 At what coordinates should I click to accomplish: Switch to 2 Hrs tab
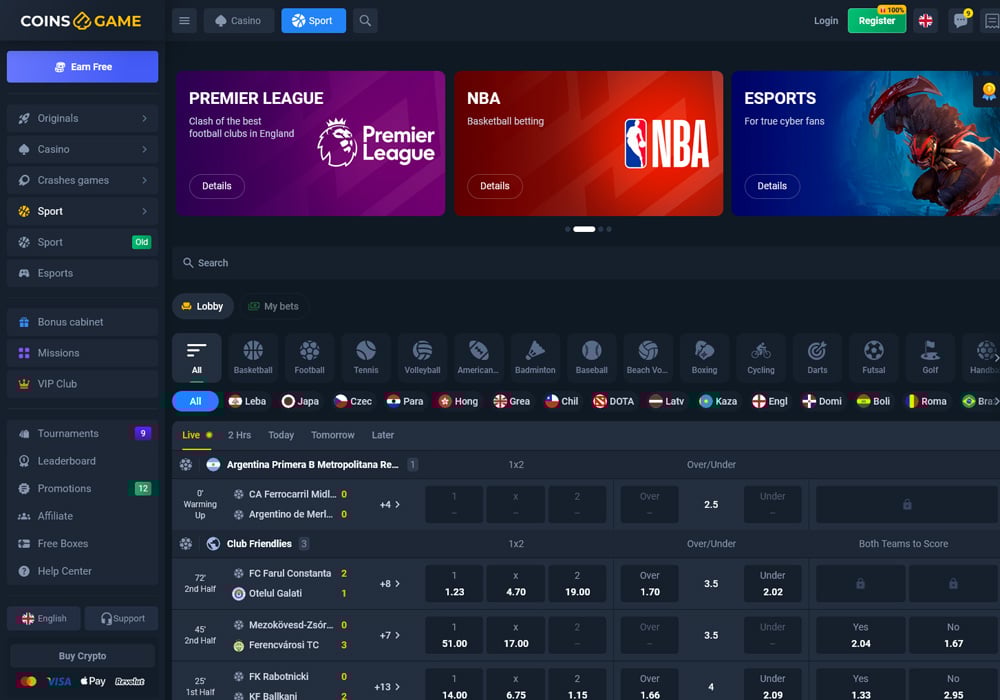pos(239,435)
